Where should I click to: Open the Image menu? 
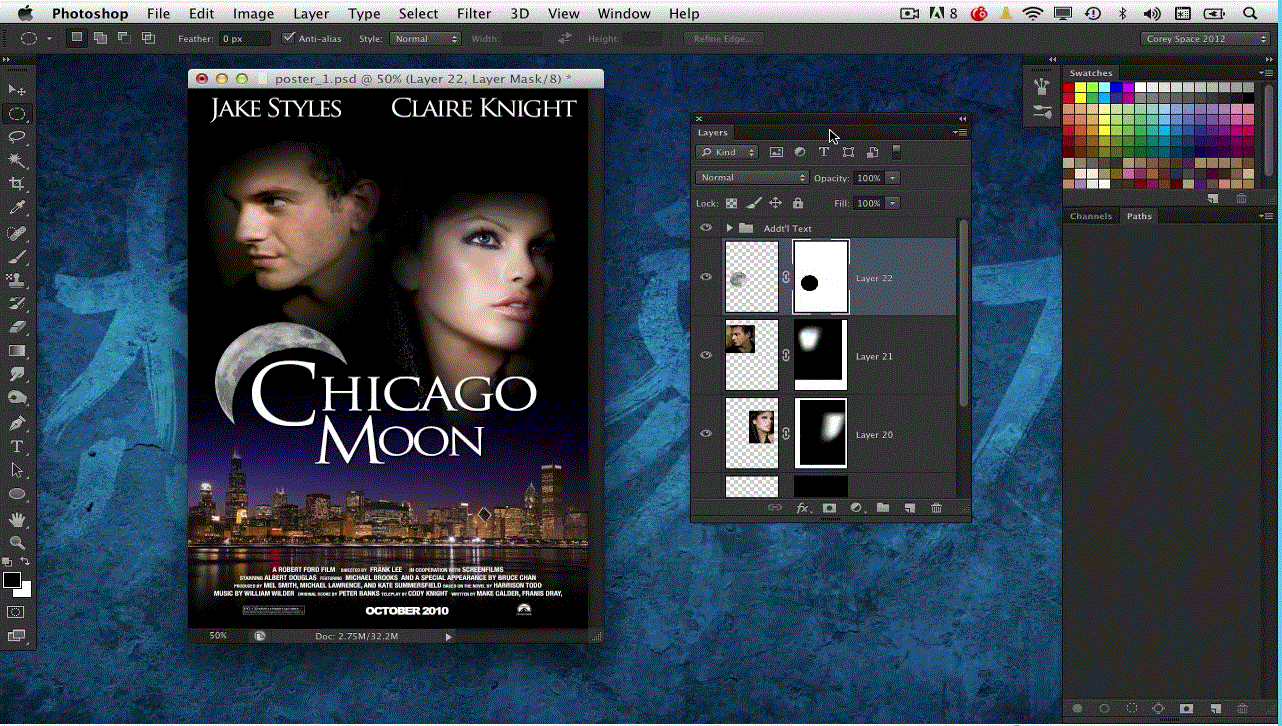[x=253, y=13]
